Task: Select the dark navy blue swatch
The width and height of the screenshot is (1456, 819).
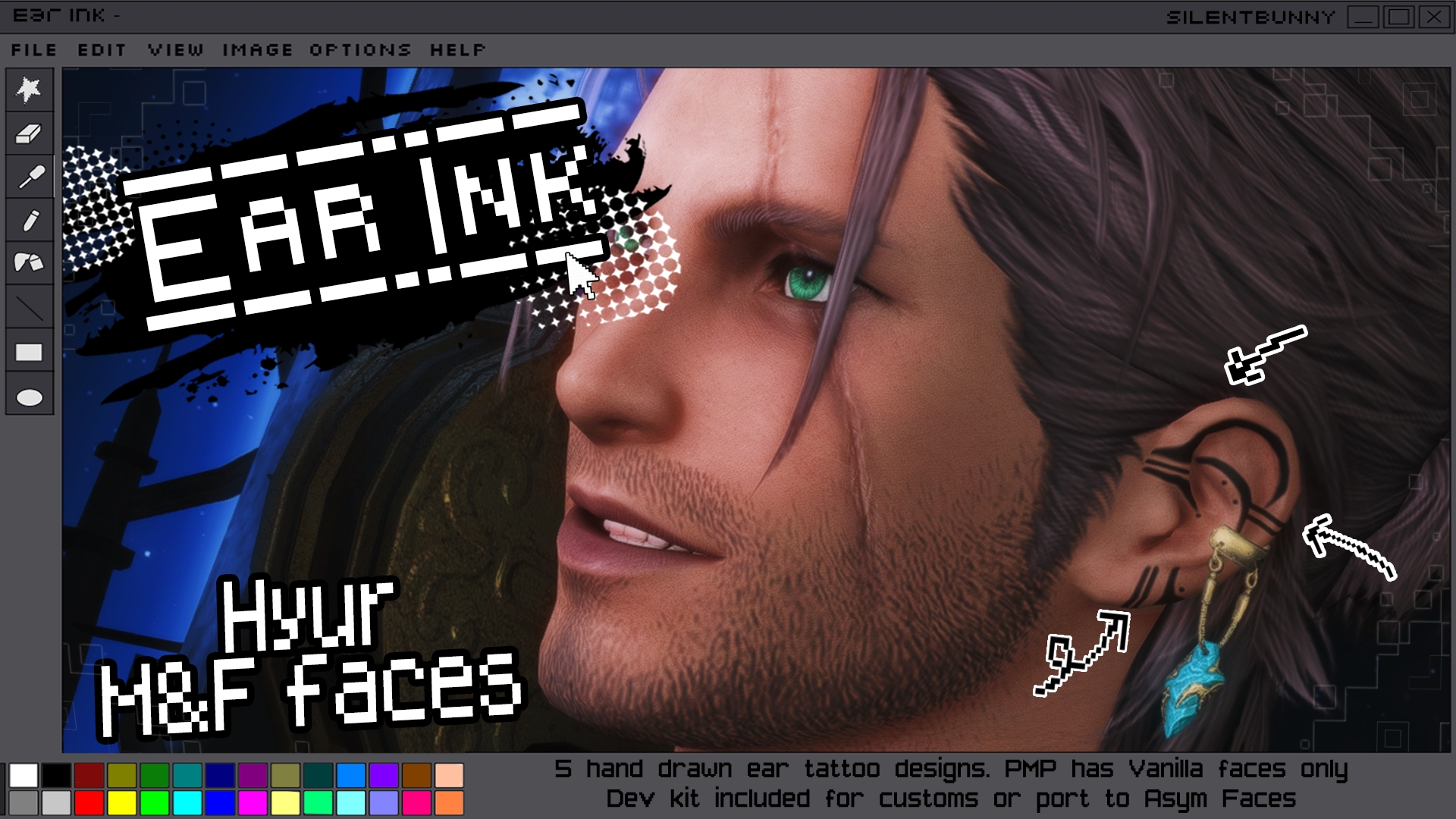Action: pos(220,776)
